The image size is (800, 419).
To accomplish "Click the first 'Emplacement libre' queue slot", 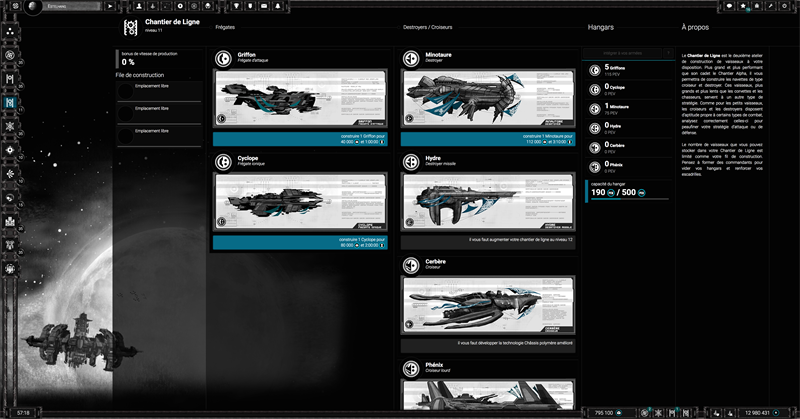I will click(x=159, y=91).
